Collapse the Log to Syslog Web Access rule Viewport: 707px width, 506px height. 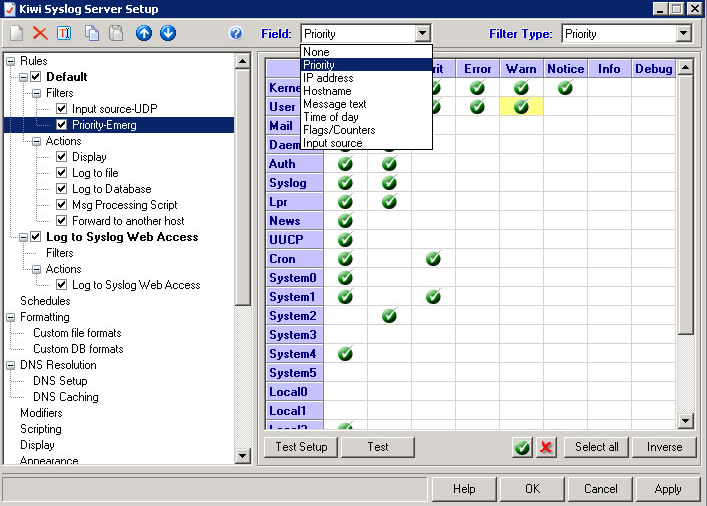(x=23, y=237)
